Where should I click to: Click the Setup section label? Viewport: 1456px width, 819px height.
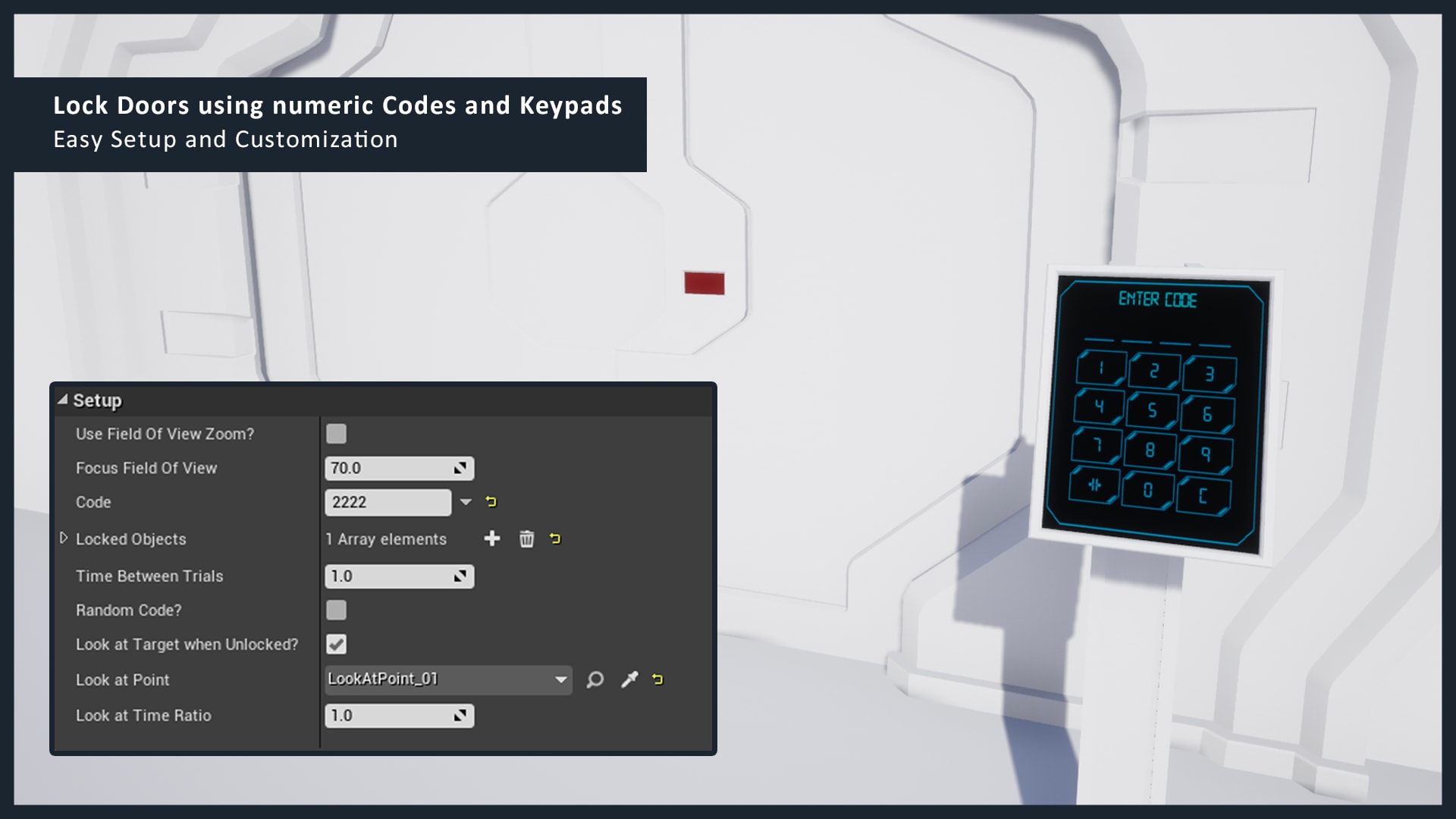coord(97,400)
